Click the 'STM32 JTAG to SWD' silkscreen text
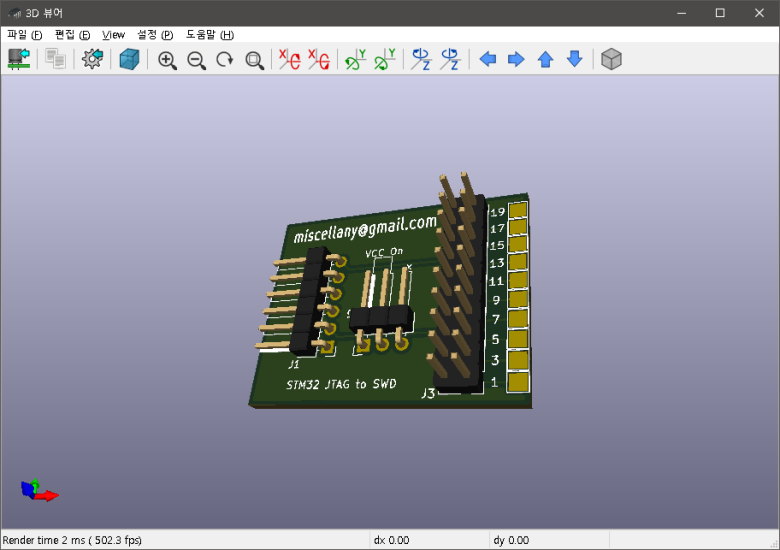The image size is (780, 550). coord(341,384)
